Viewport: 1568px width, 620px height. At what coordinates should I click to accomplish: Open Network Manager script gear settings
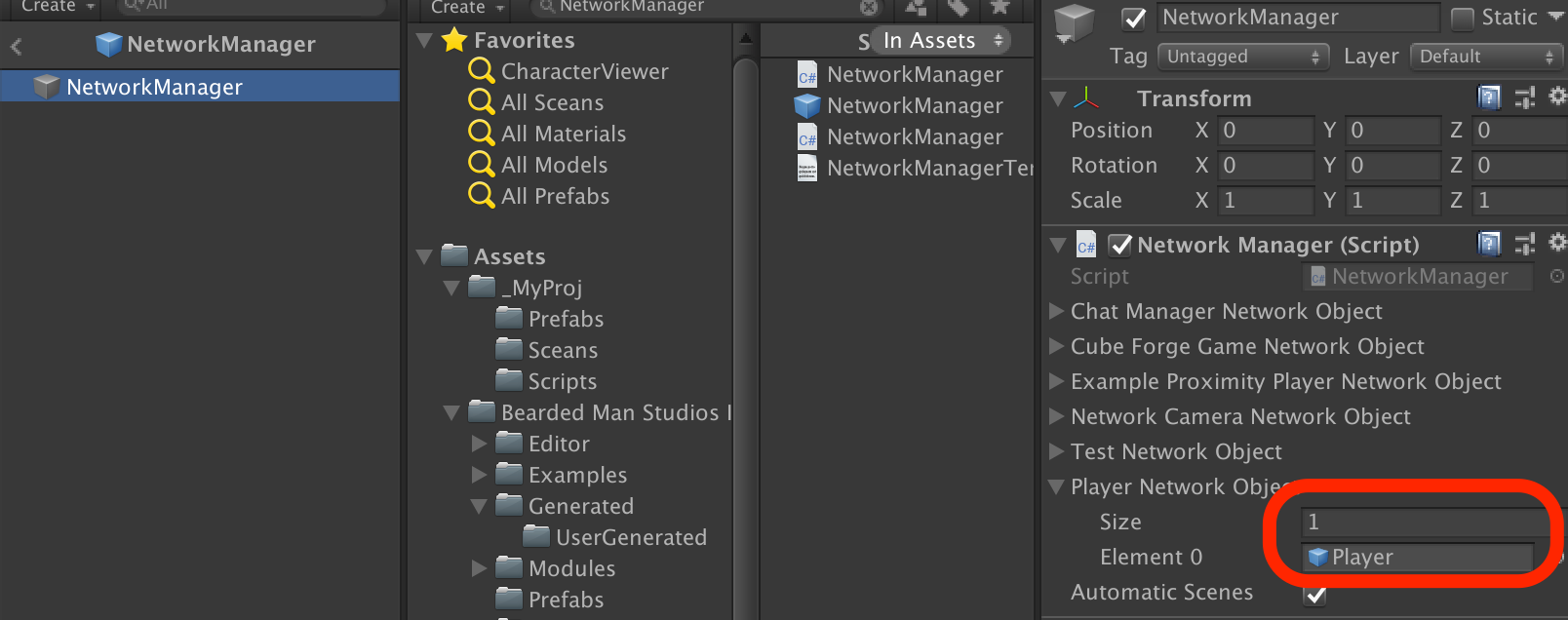tap(1557, 243)
